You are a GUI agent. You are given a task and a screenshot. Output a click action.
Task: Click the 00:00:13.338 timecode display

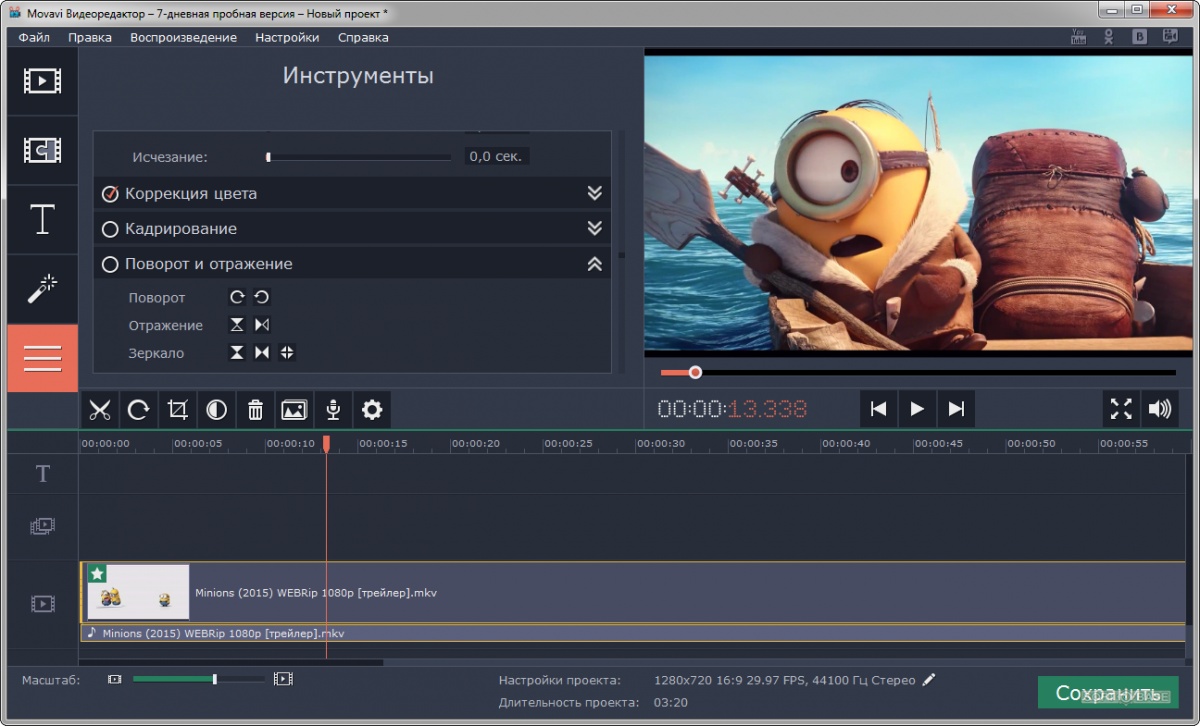click(732, 409)
